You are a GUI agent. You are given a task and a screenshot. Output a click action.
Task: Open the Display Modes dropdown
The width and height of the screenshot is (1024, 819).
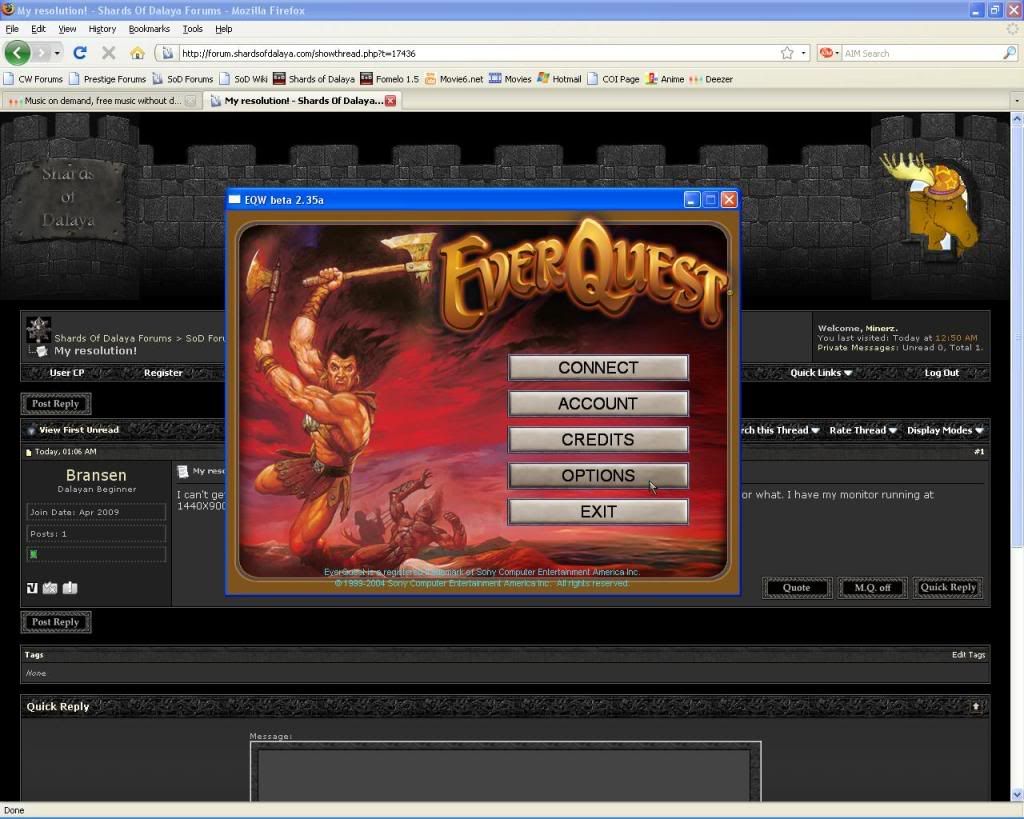pos(945,430)
